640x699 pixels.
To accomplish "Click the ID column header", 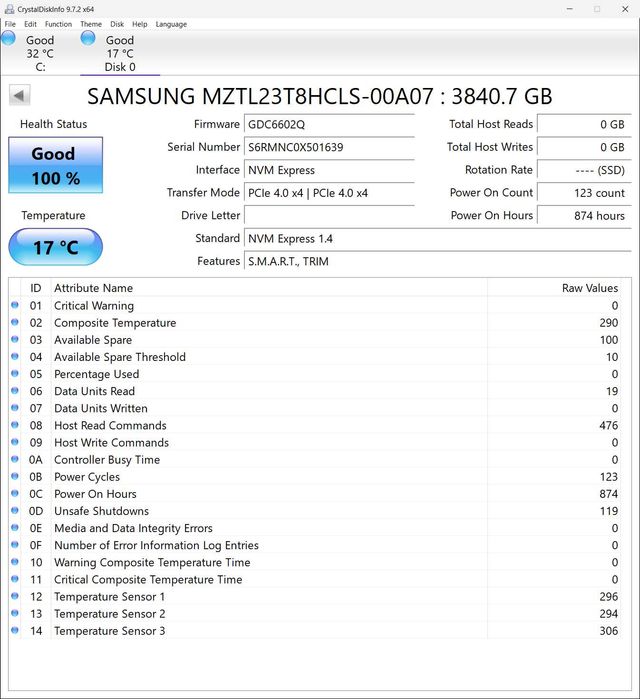I will click(x=36, y=288).
